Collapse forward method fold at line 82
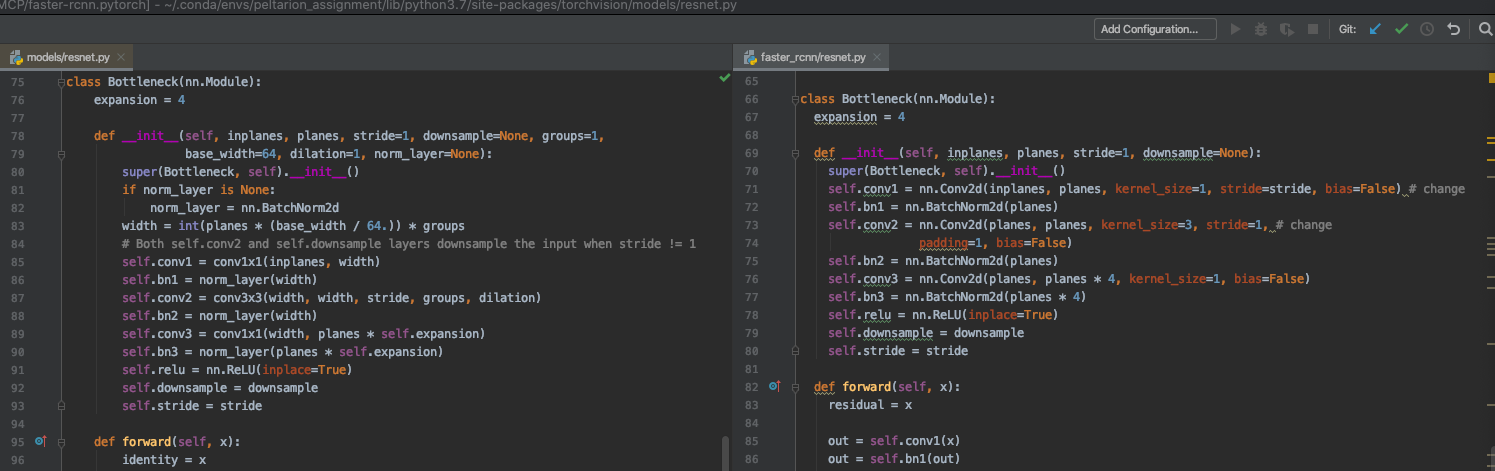The height and width of the screenshot is (471, 1495). [x=795, y=386]
